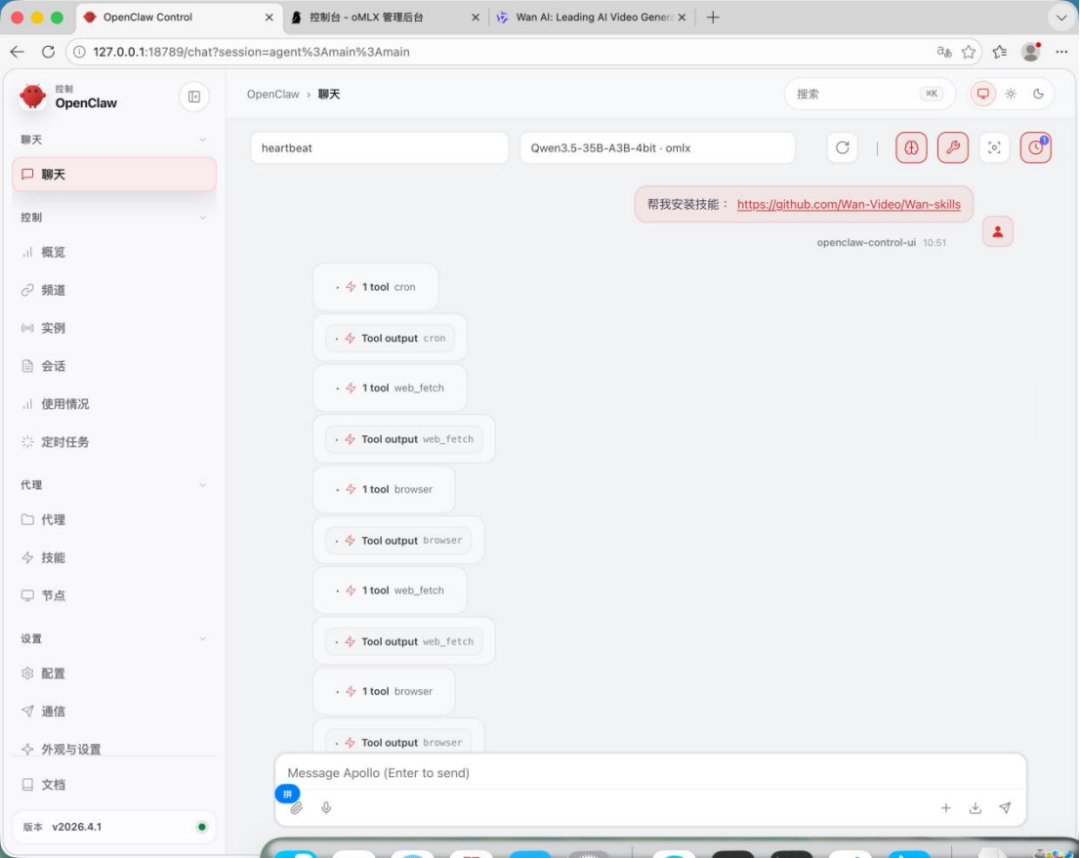Click the wrench tools icon in chat toolbar
Screen dimensions: 1080x858
[x=952, y=148]
